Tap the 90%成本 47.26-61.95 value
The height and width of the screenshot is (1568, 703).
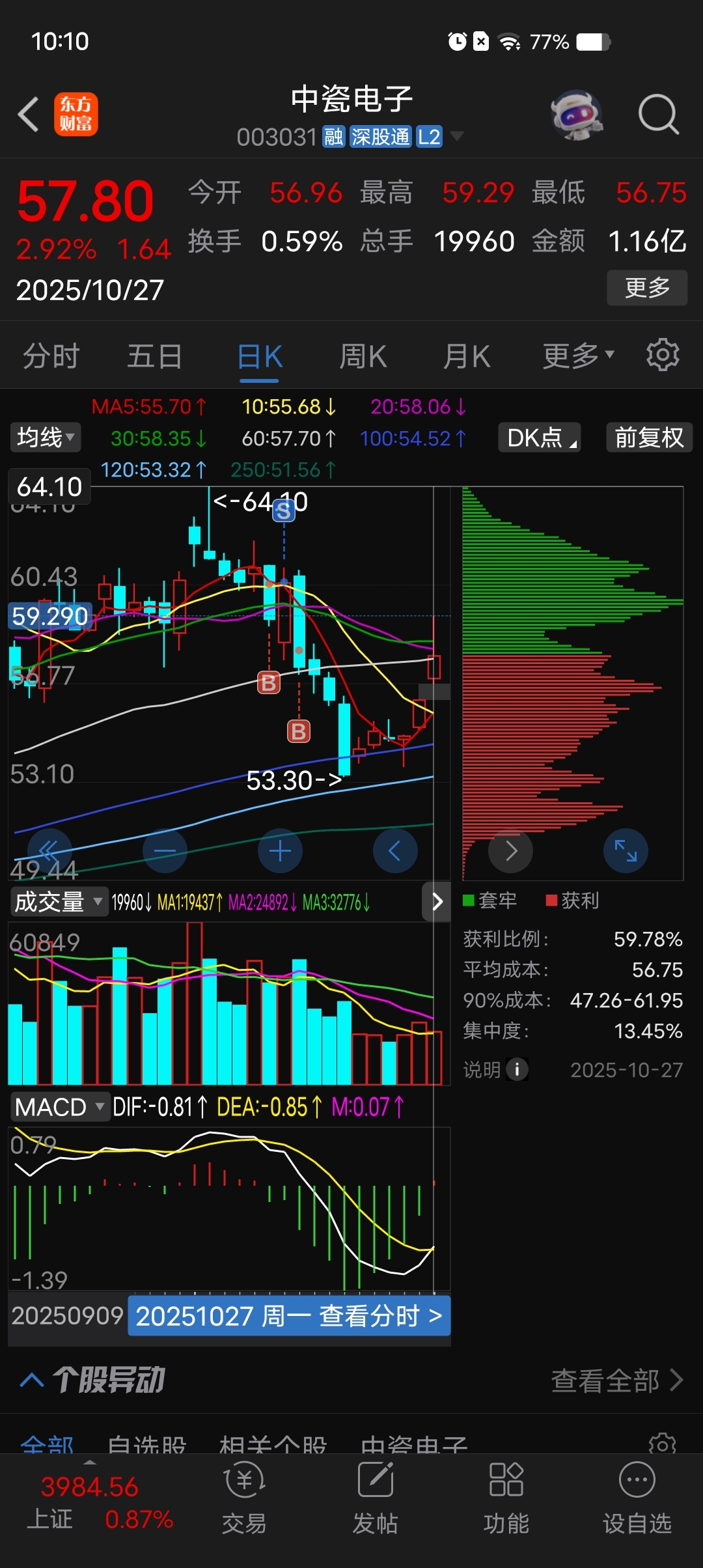pos(626,1000)
